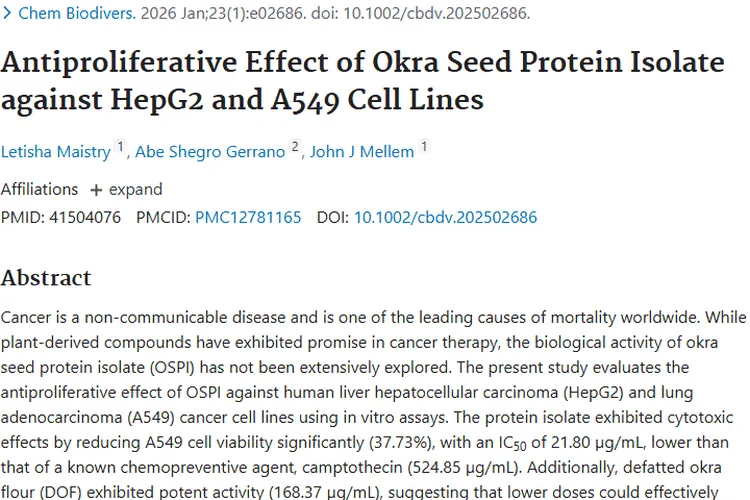Click affiliation superscript 1 after Letisha Maistry

(122, 148)
